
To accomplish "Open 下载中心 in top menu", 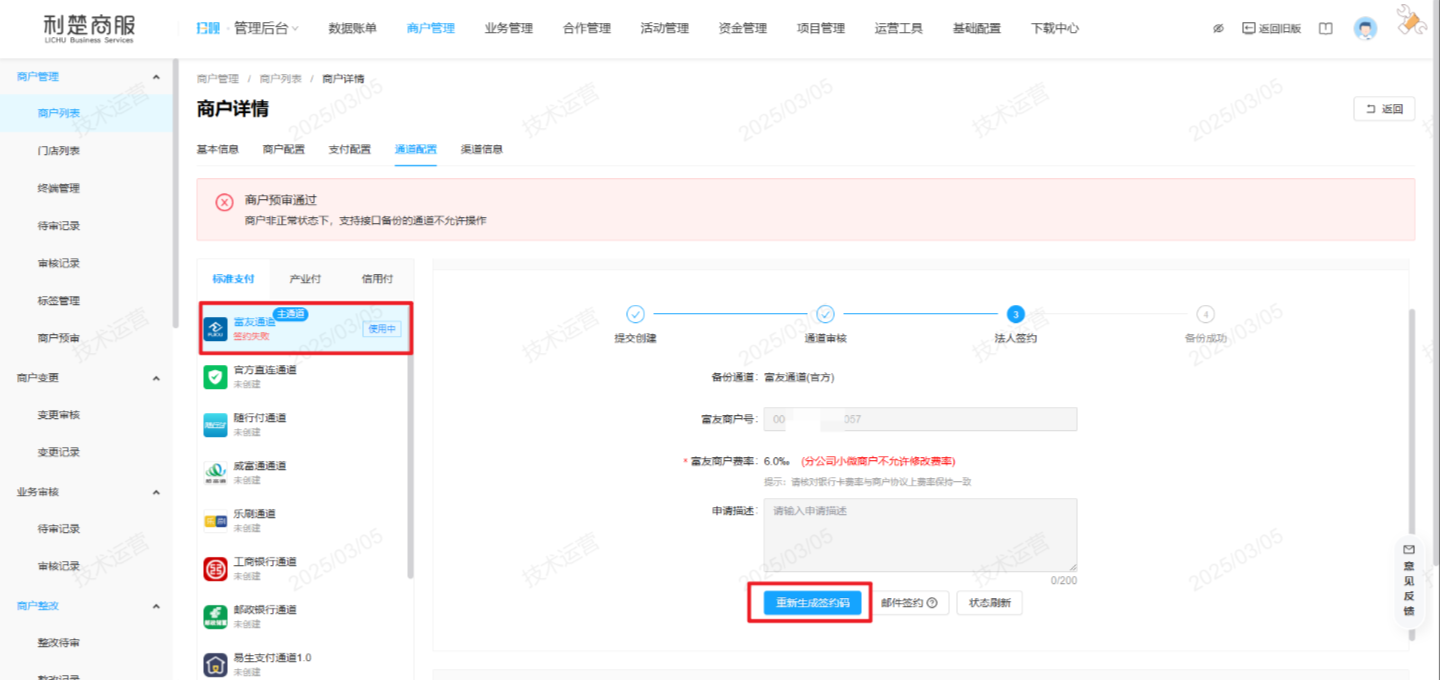I will 1055,29.
